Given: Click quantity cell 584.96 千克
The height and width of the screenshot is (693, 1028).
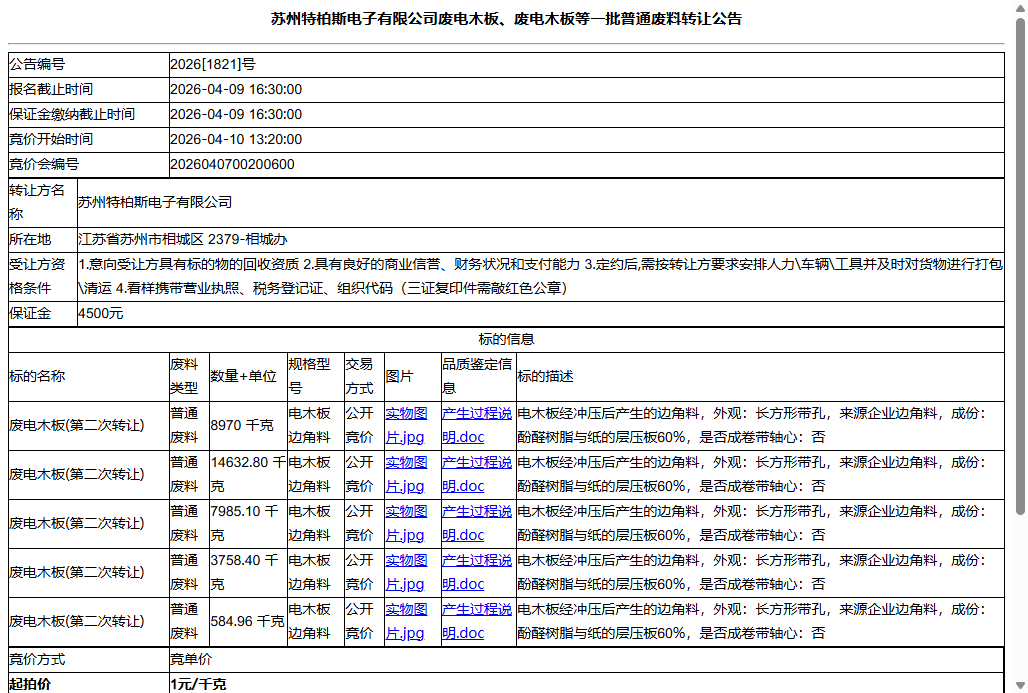Looking at the screenshot, I should [x=247, y=622].
